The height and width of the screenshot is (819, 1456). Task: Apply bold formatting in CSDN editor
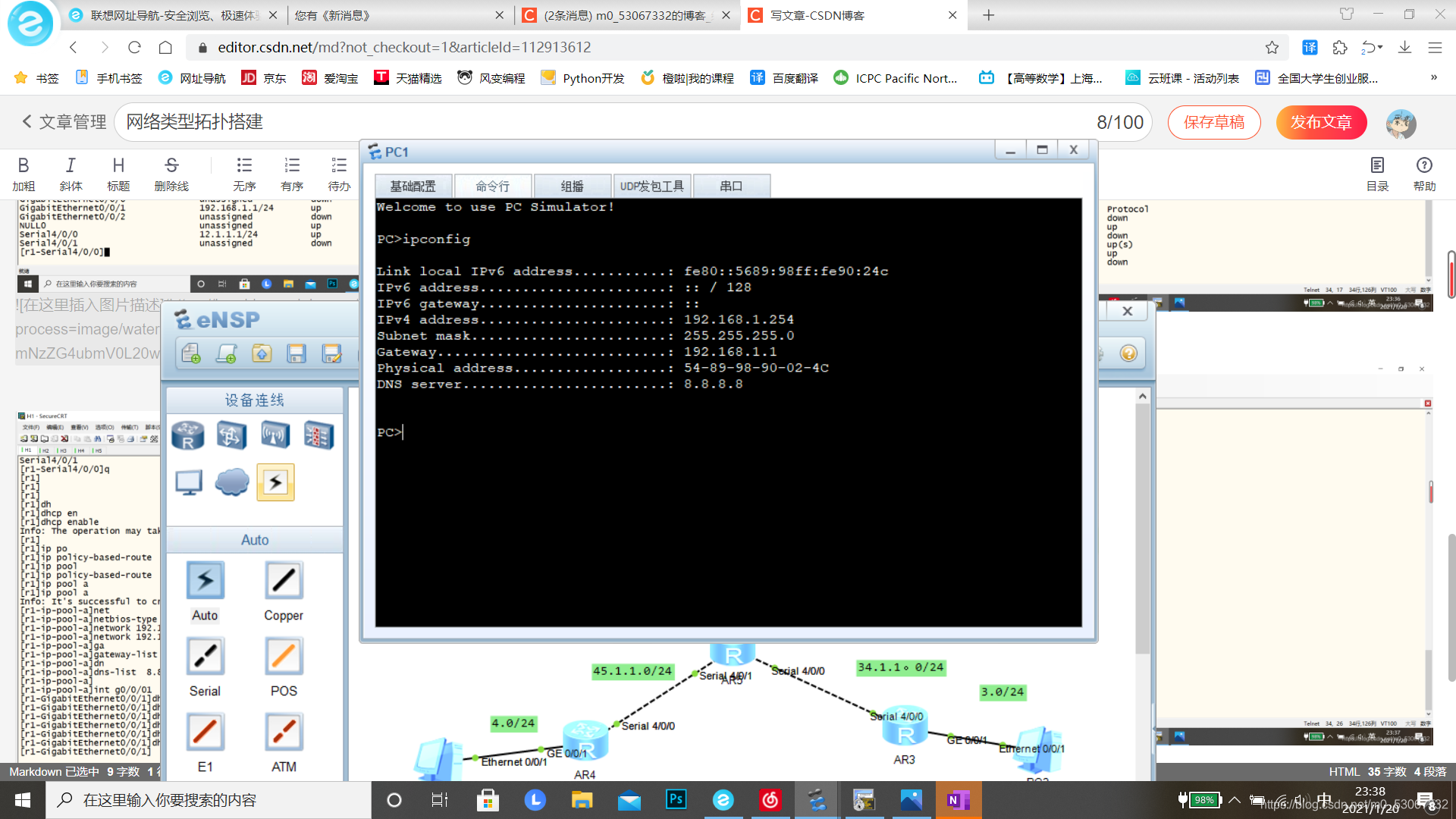pos(24,174)
